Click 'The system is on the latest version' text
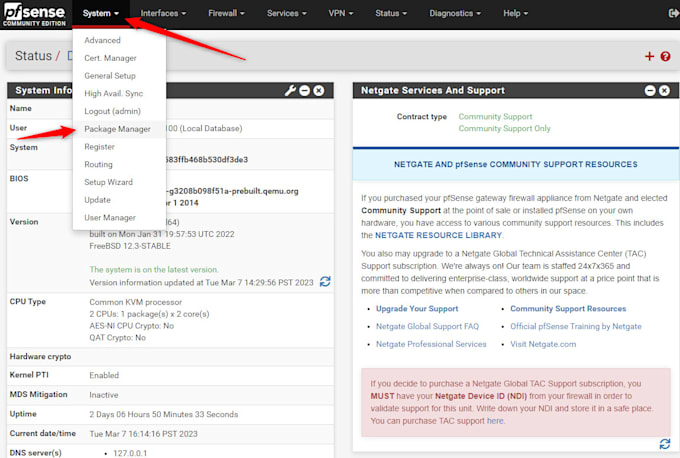 (154, 270)
